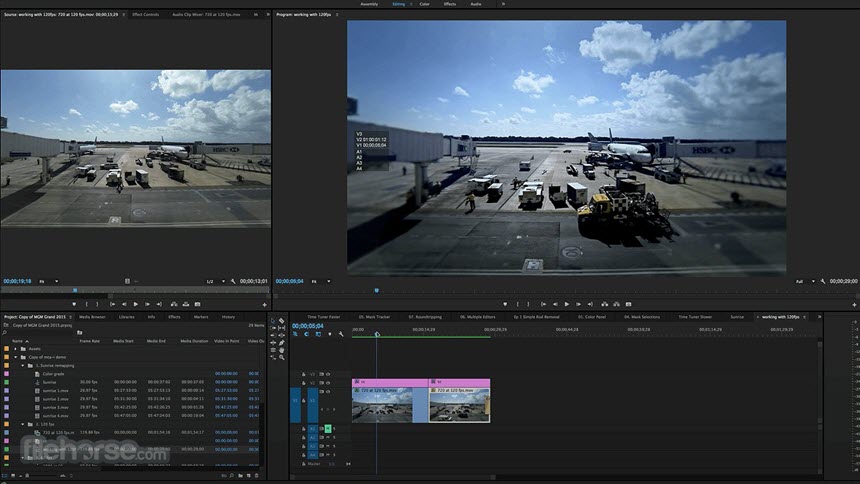
Task: Toggle linked selection in timeline header
Action: click(x=318, y=334)
